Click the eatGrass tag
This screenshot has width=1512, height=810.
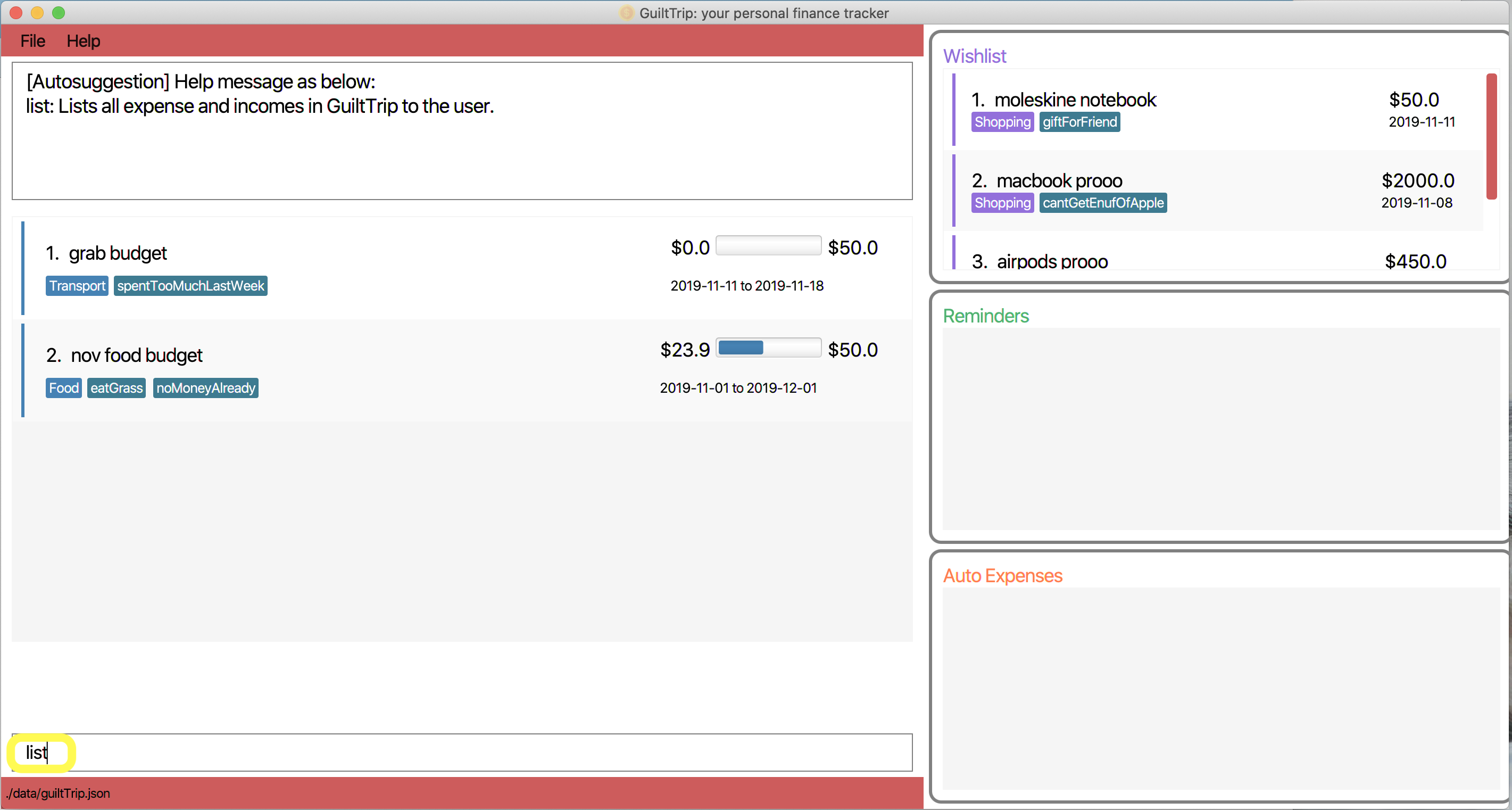pyautogui.click(x=117, y=388)
